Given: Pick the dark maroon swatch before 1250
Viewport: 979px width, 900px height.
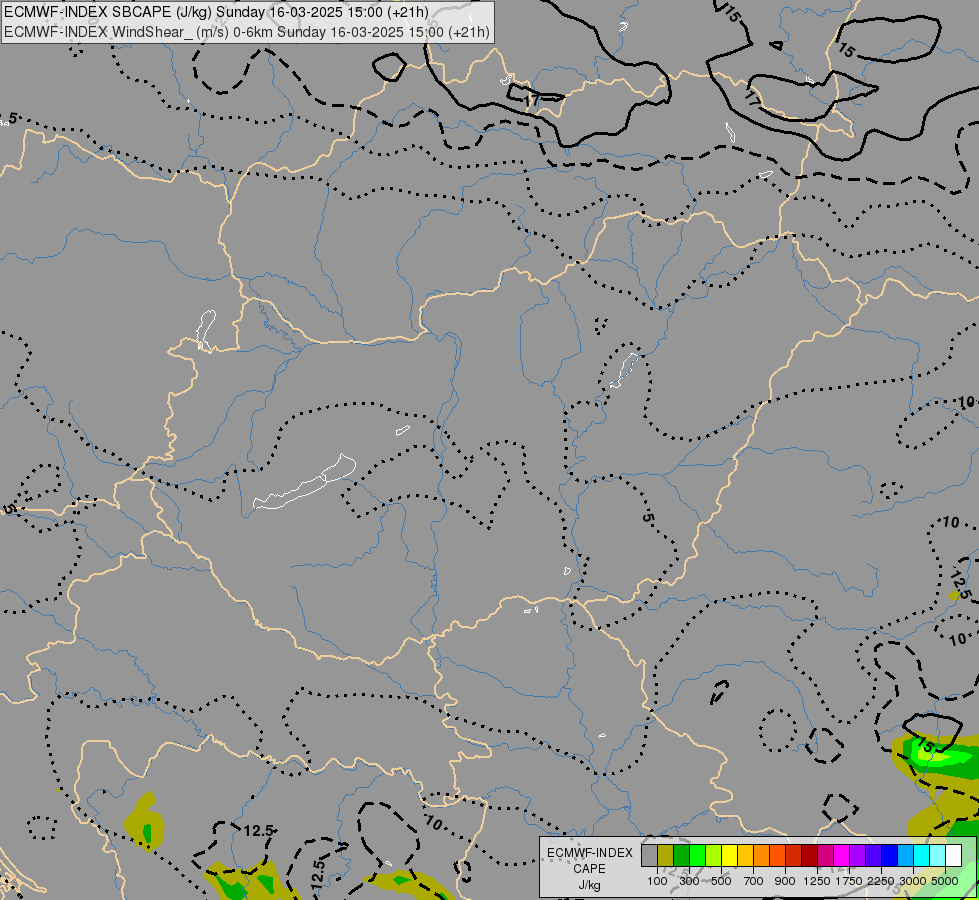Looking at the screenshot, I should (x=810, y=856).
